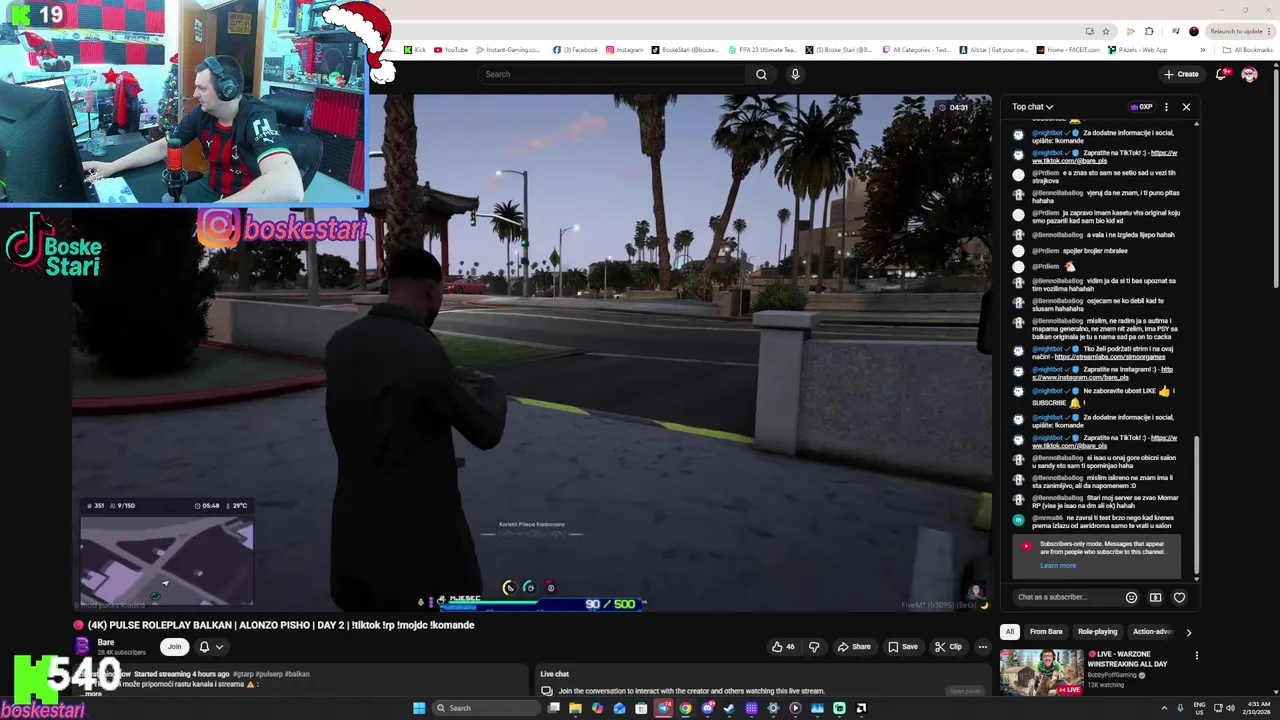1280x720 pixels.
Task: Select the From Bare filter chip
Action: point(1046,632)
